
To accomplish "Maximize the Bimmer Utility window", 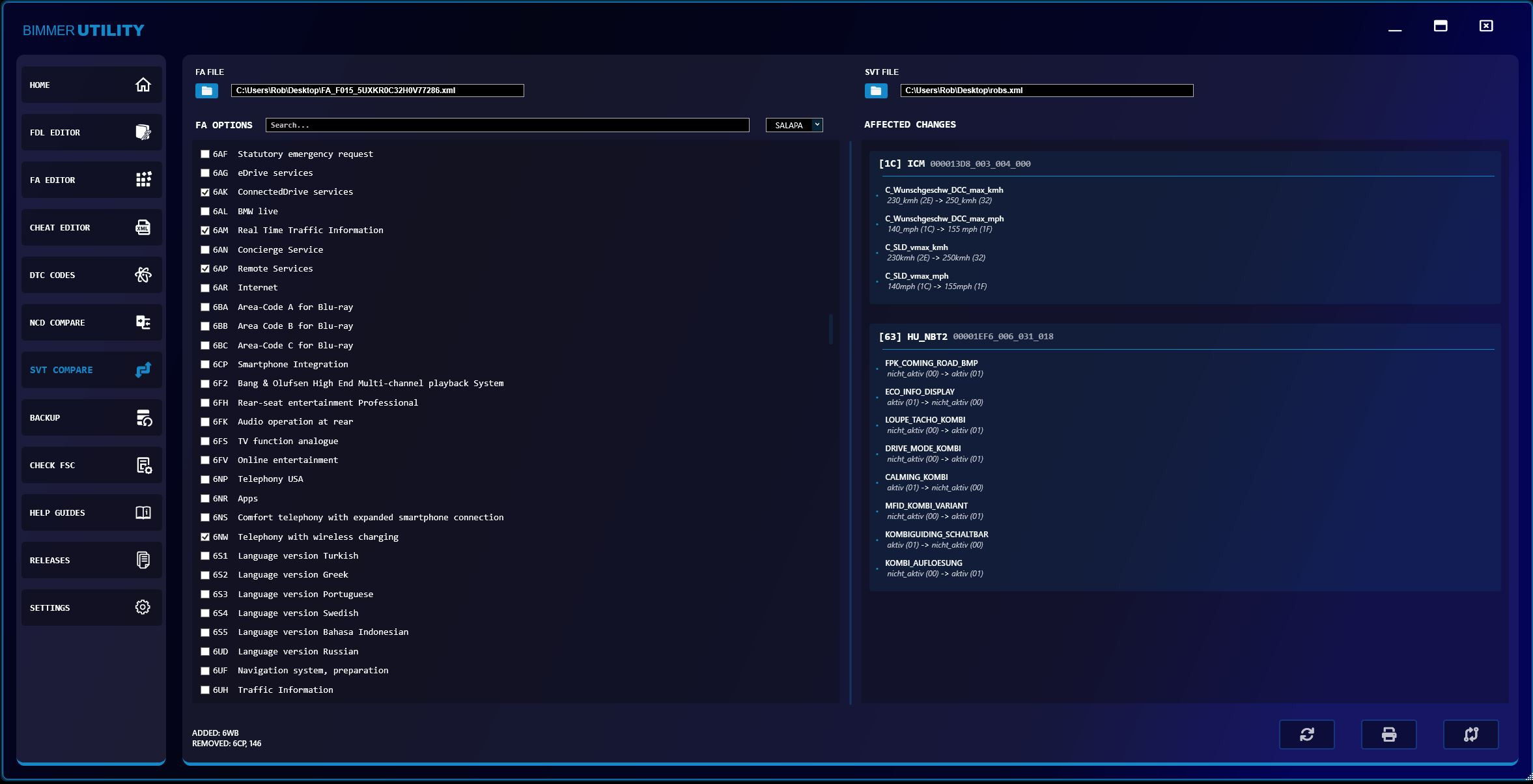I will coord(1441,26).
